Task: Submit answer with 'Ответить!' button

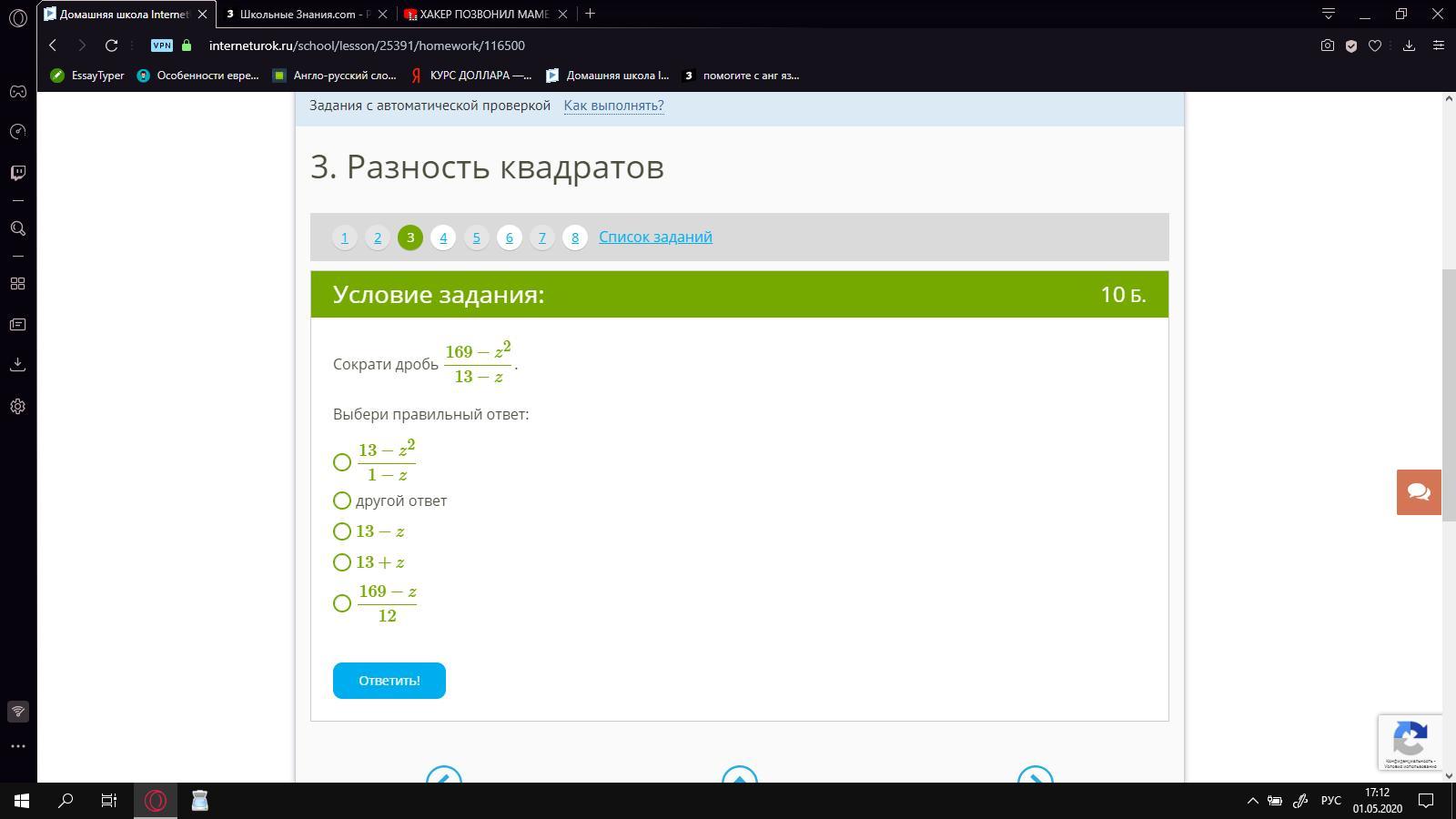Action: [389, 681]
